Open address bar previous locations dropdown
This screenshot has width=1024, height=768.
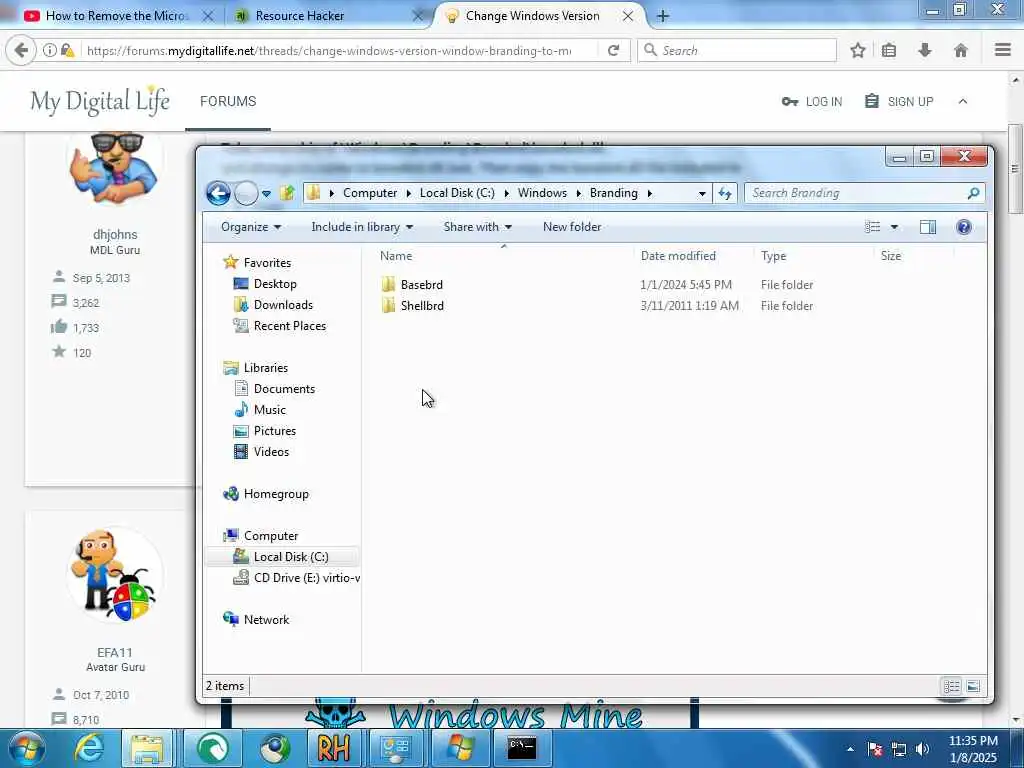pyautogui.click(x=702, y=193)
